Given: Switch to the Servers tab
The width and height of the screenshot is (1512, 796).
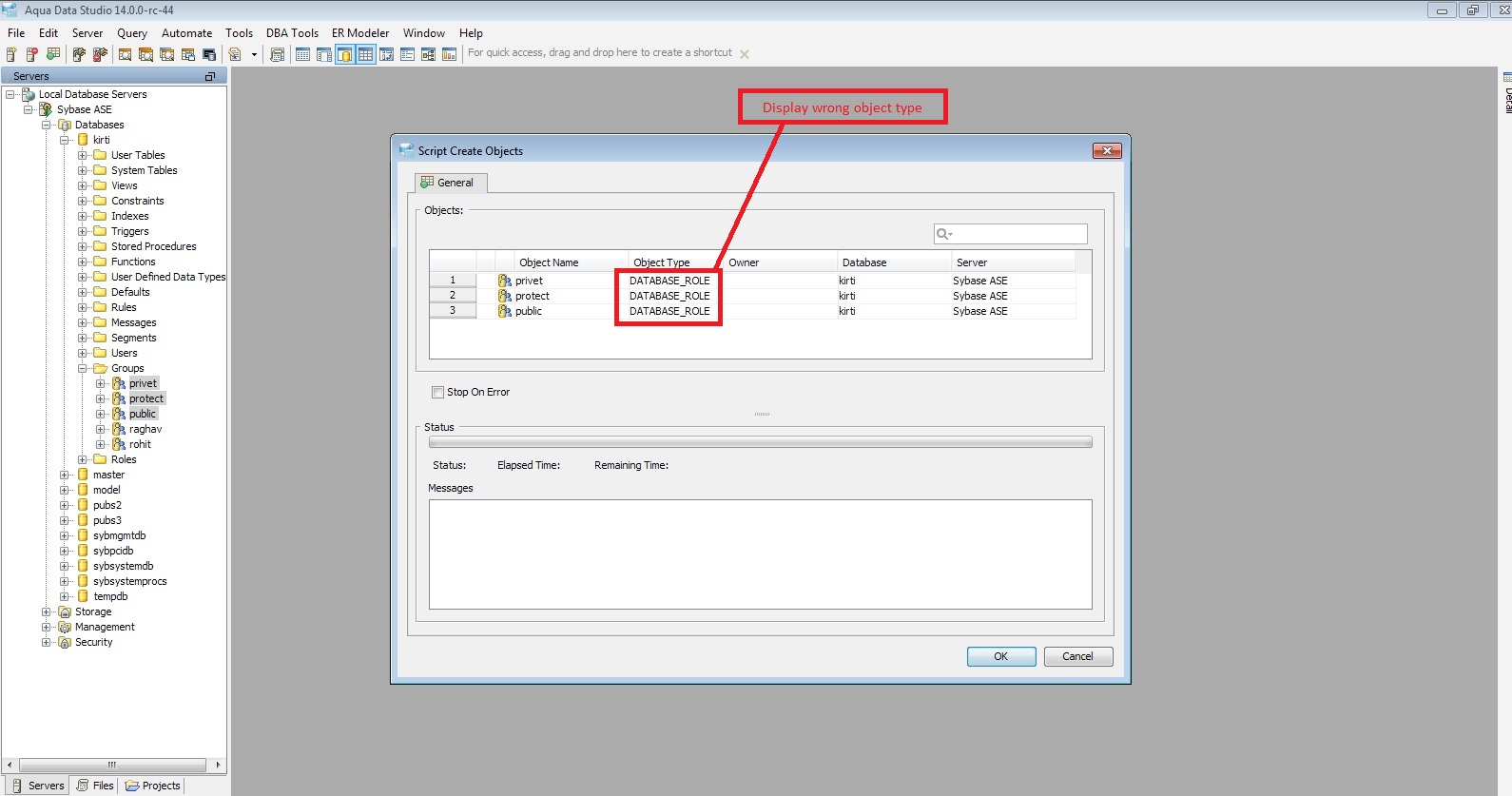Looking at the screenshot, I should point(38,786).
